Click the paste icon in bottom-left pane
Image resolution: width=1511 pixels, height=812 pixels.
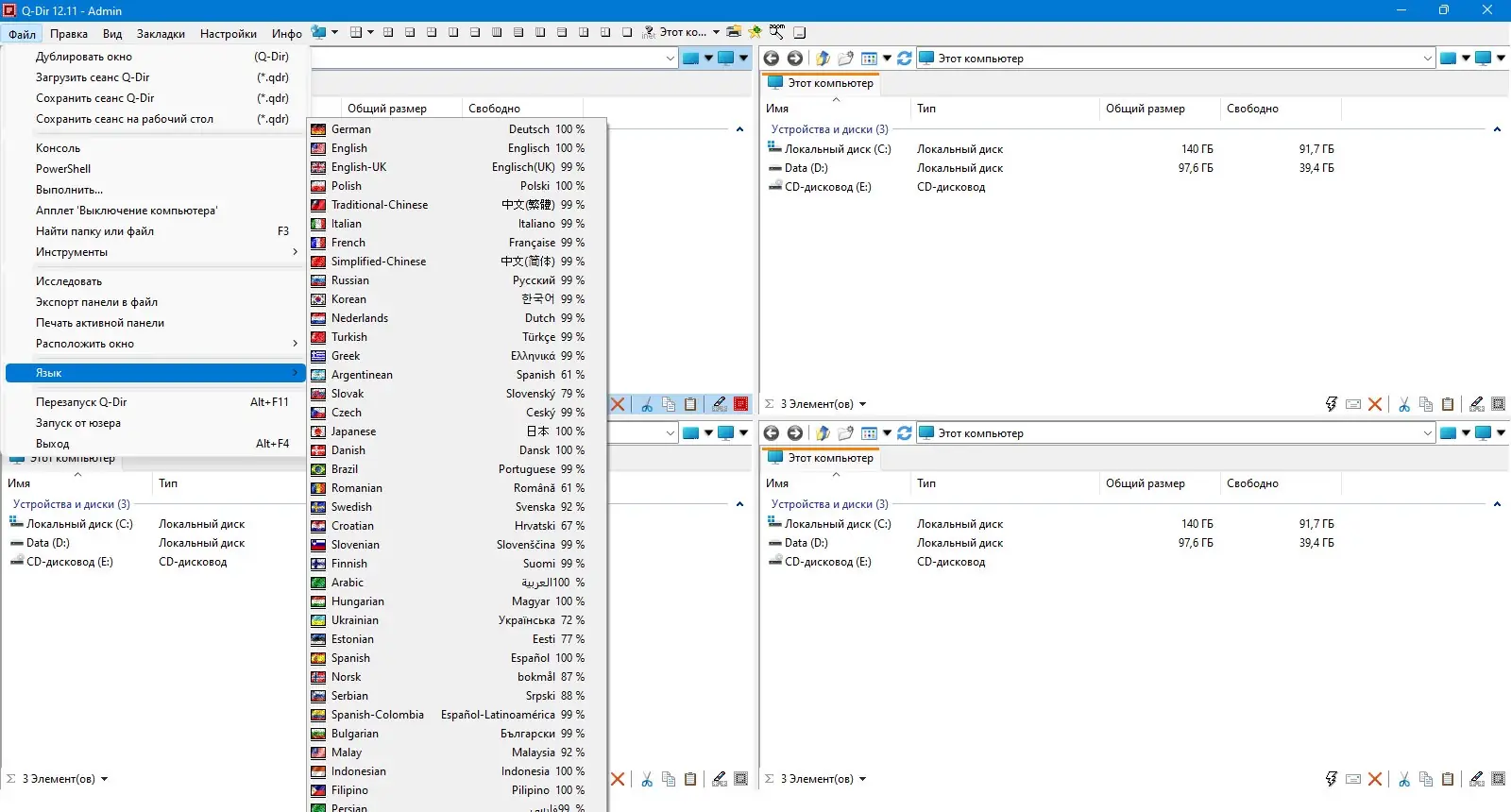[x=690, y=779]
